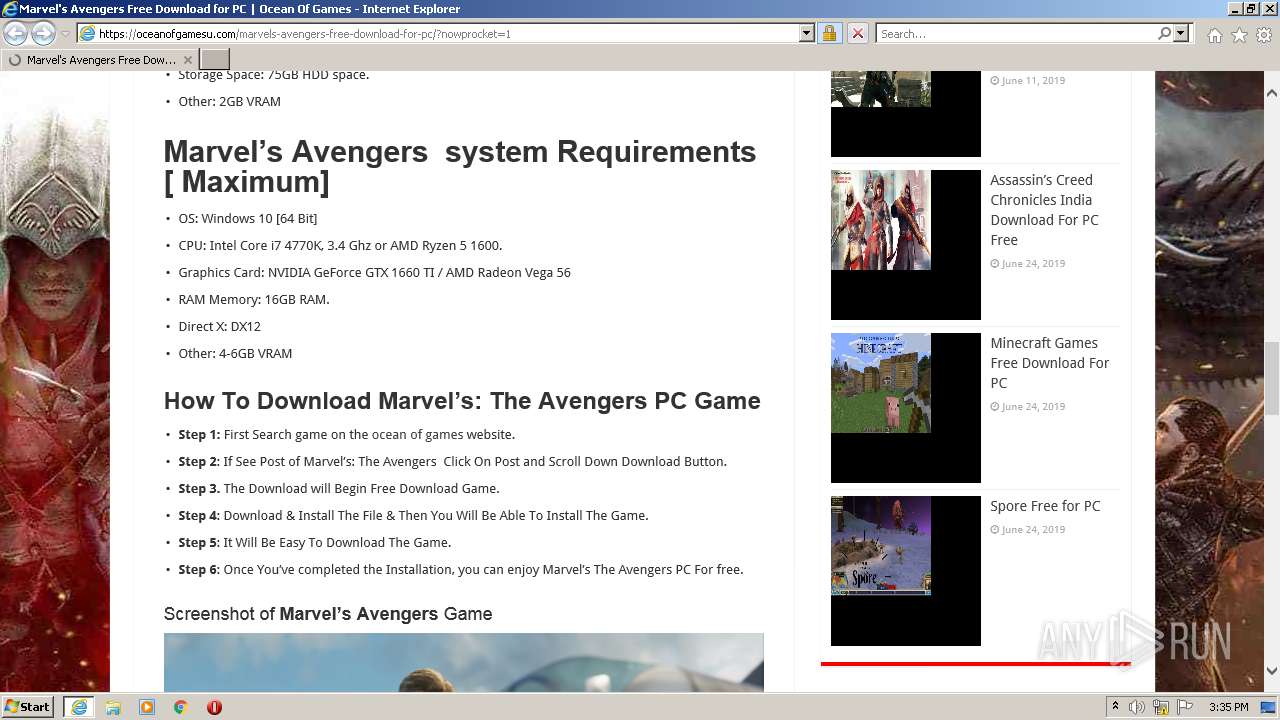Open the red Opera taskbar icon

tap(214, 707)
